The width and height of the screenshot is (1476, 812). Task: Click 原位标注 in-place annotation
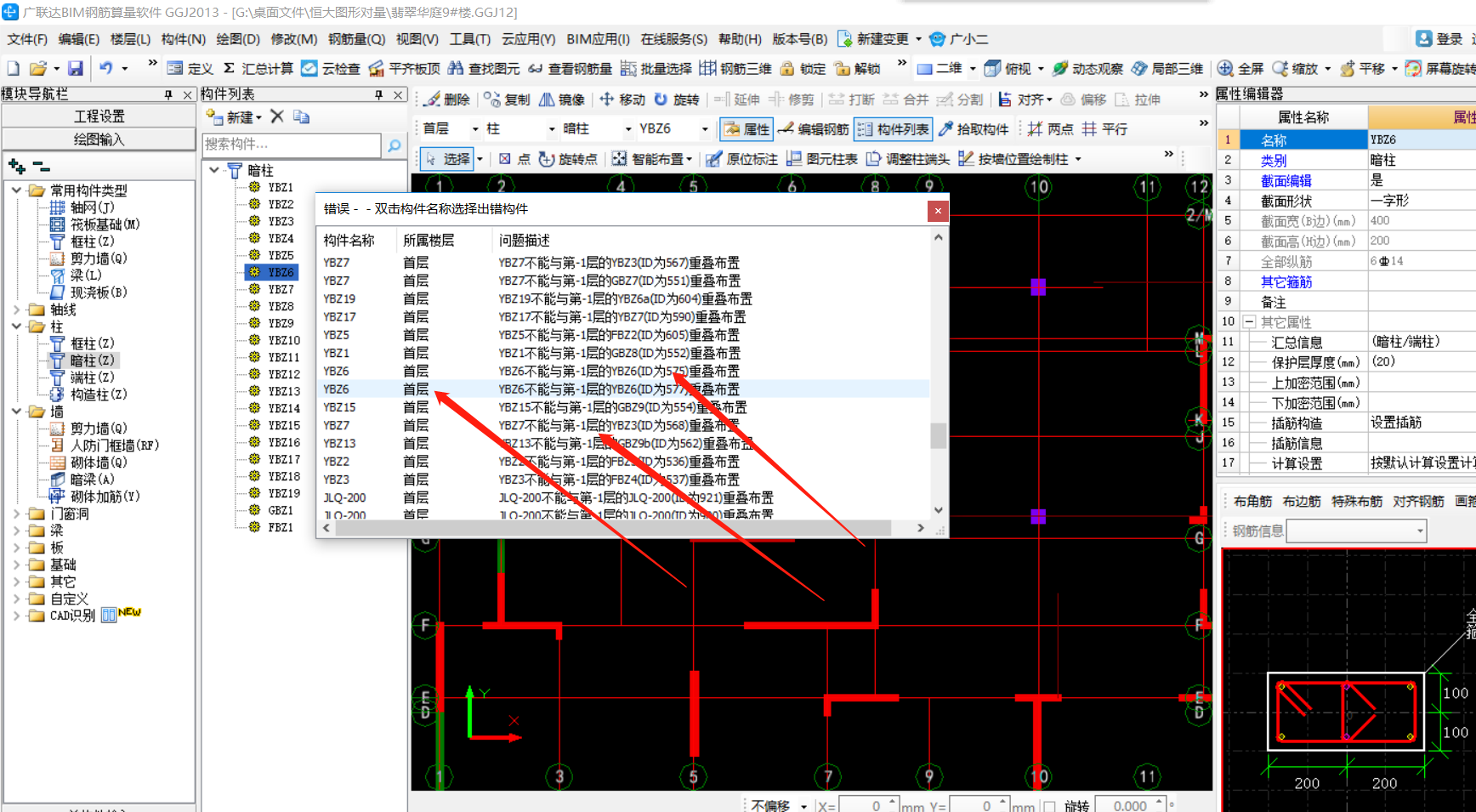(x=741, y=159)
